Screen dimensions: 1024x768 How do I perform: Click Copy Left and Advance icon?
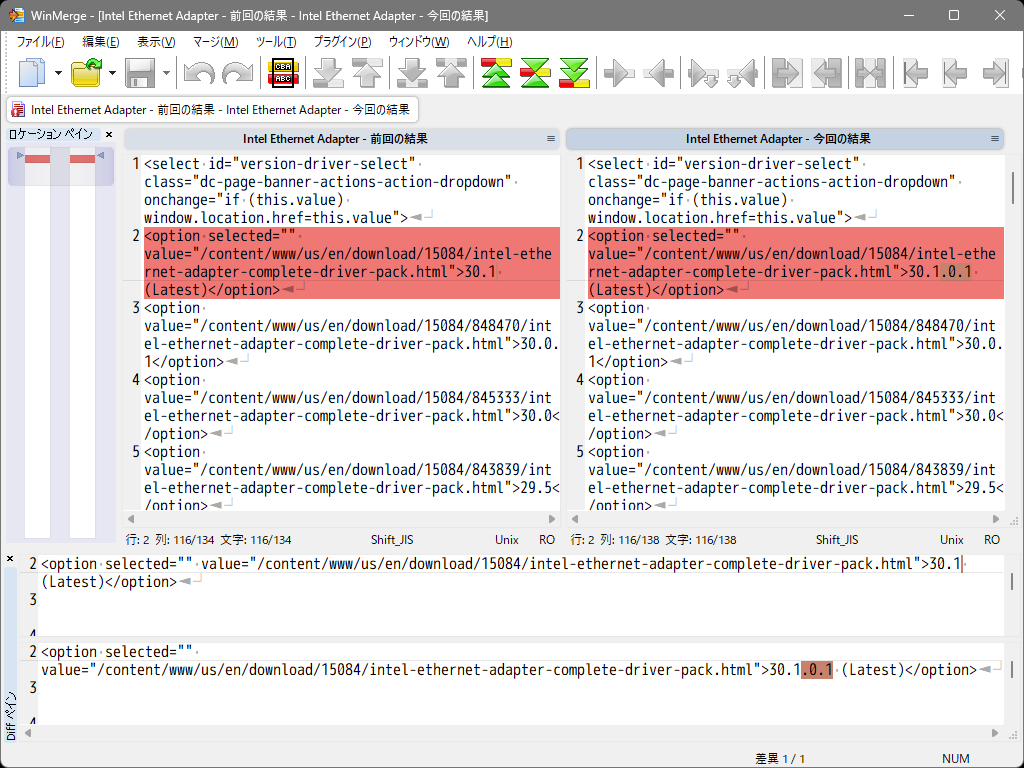743,72
